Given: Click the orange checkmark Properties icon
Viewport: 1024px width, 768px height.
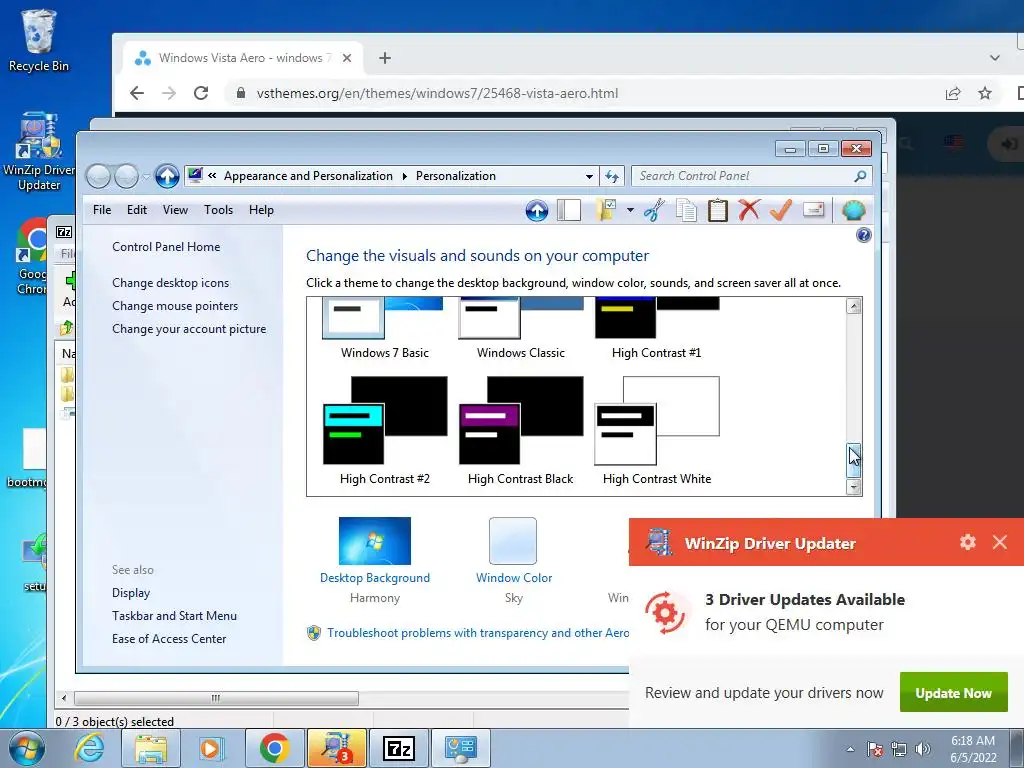Looking at the screenshot, I should [x=781, y=210].
